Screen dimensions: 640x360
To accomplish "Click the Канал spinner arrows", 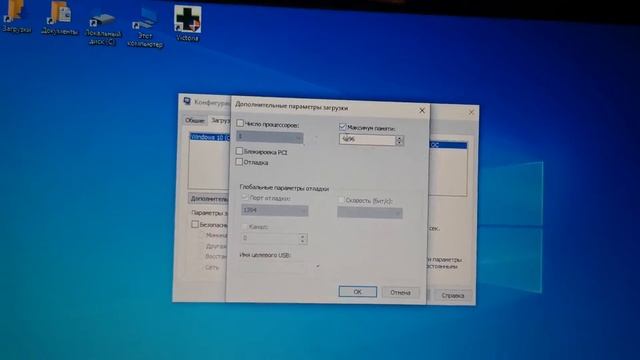I will pos(302,238).
